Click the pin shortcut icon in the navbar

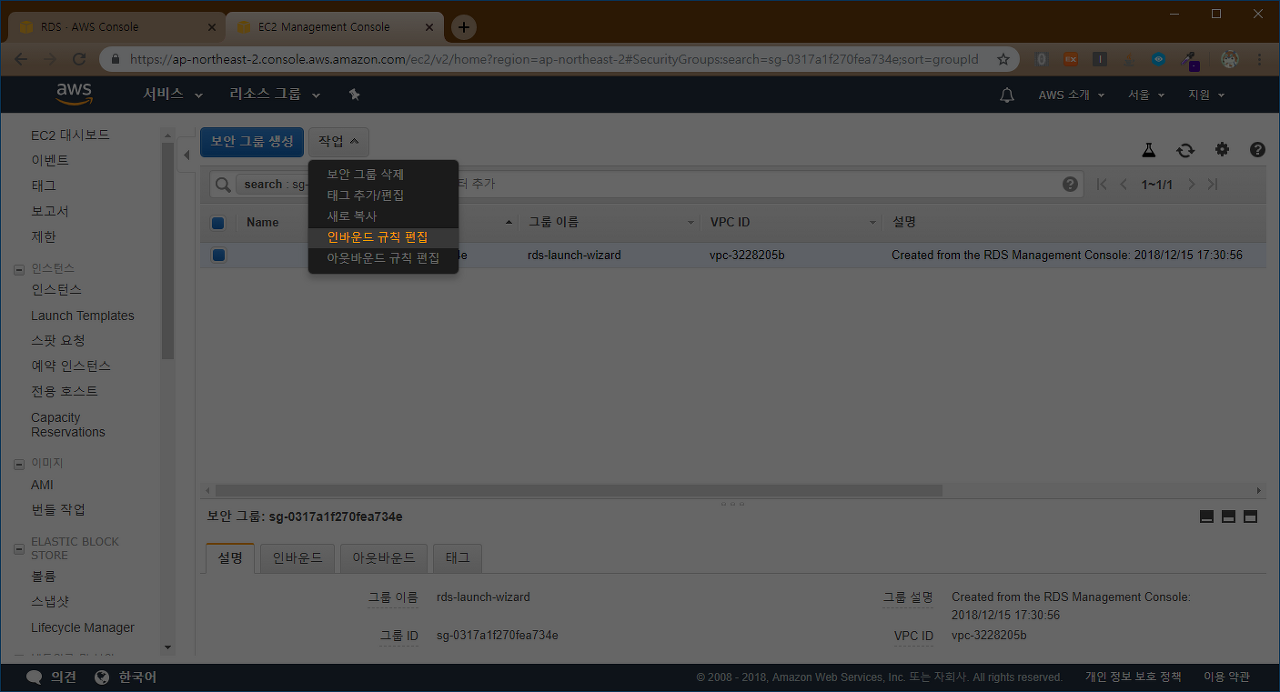pos(354,94)
